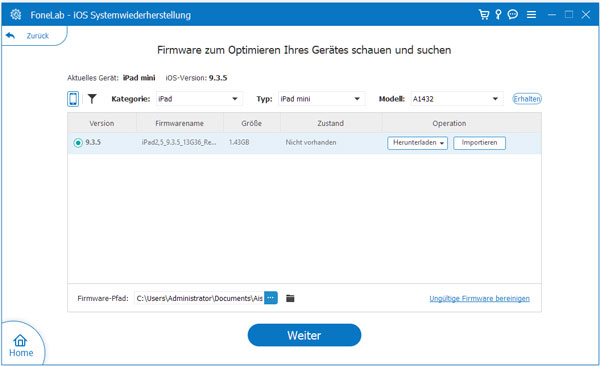Open the firmware folder icon
Viewport: 600px width, 366px height.
click(x=290, y=298)
